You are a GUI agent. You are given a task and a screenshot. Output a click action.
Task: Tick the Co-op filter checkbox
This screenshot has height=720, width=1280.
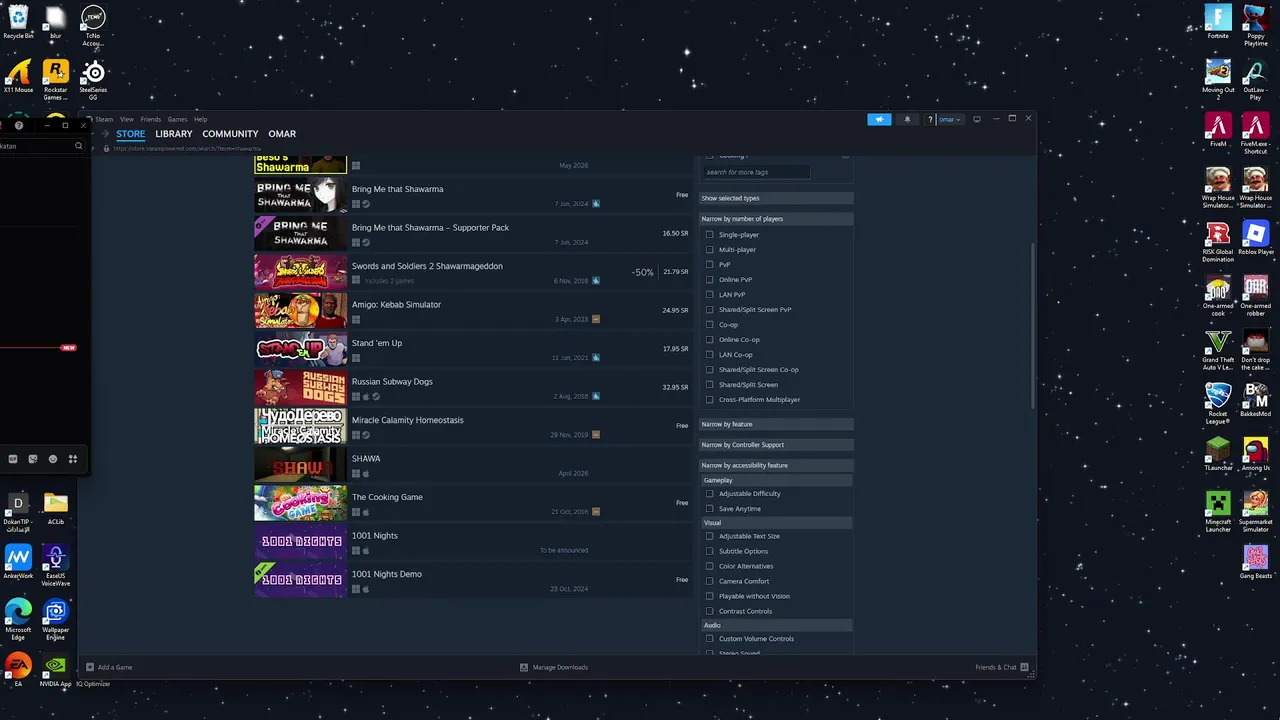pyautogui.click(x=710, y=325)
